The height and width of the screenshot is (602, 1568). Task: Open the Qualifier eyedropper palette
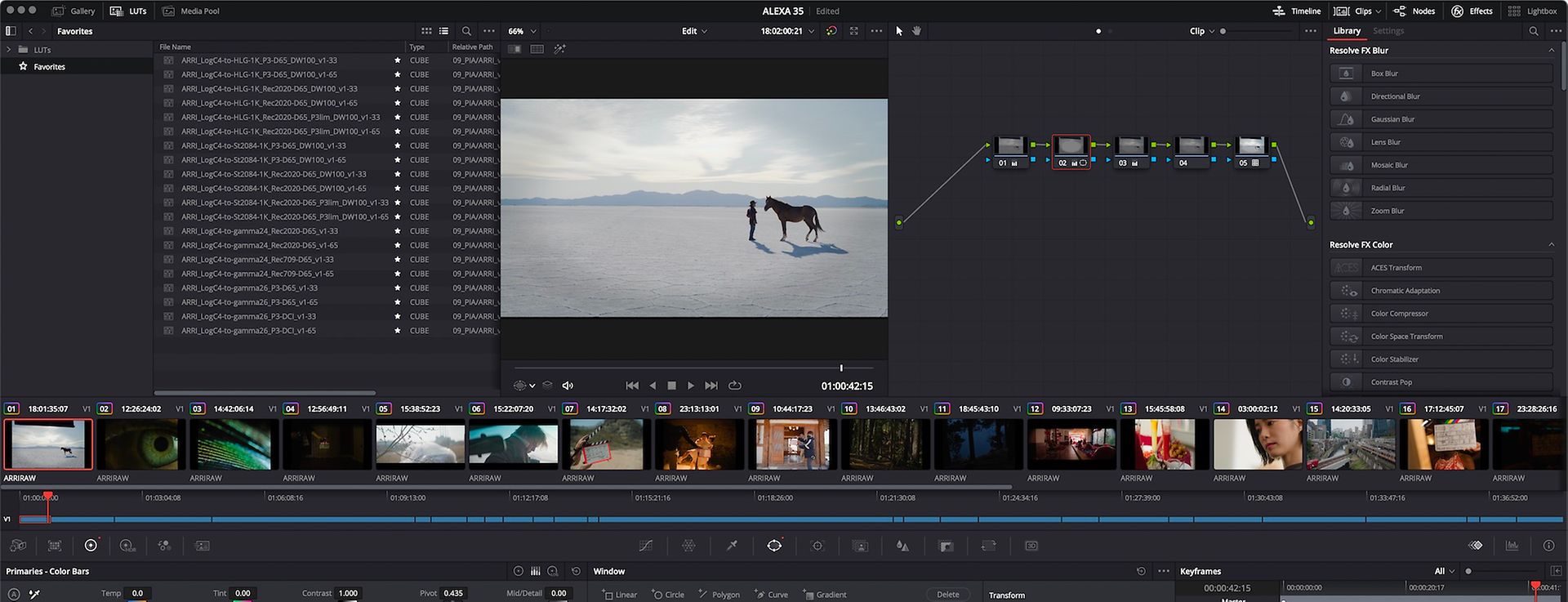(x=732, y=546)
